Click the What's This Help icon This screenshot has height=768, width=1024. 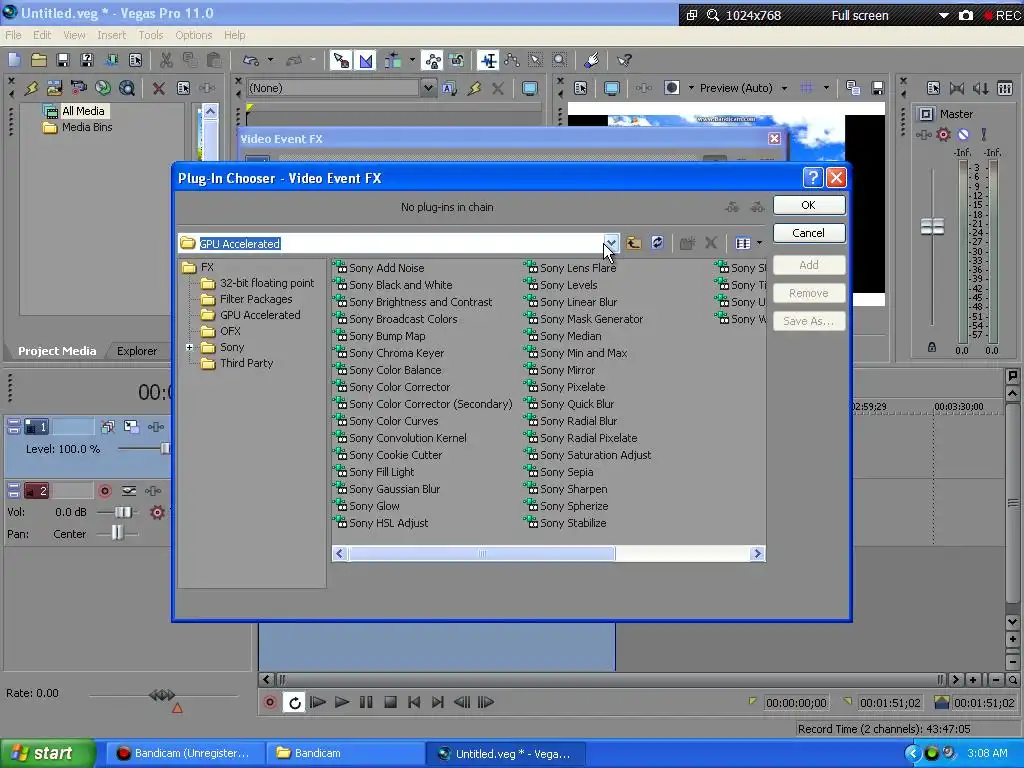[x=624, y=60]
